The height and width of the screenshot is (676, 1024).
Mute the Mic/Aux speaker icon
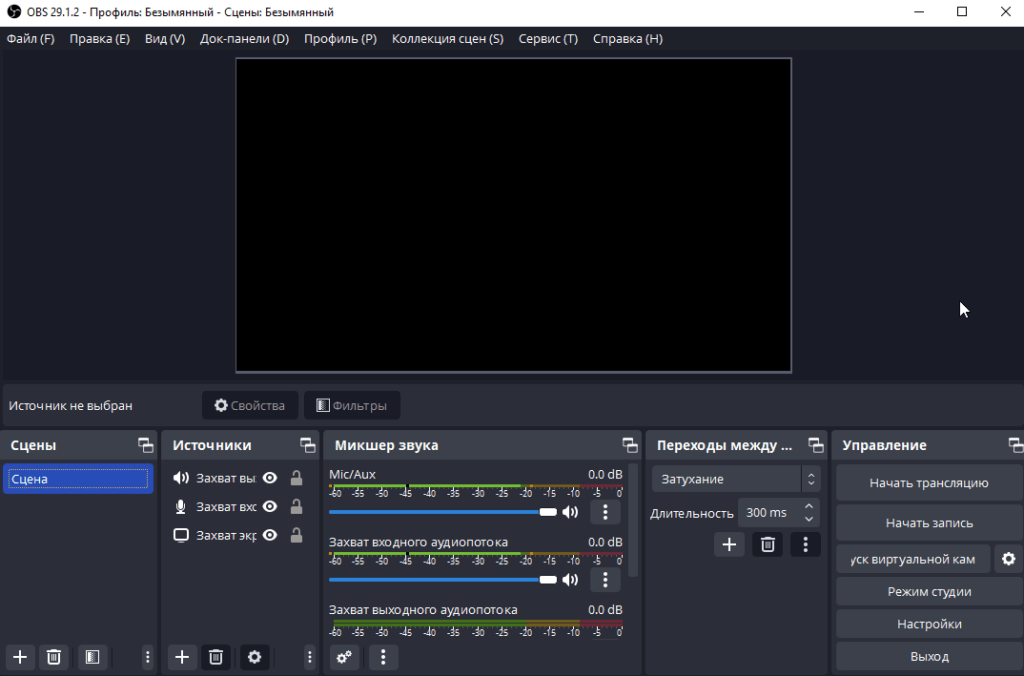pyautogui.click(x=570, y=512)
